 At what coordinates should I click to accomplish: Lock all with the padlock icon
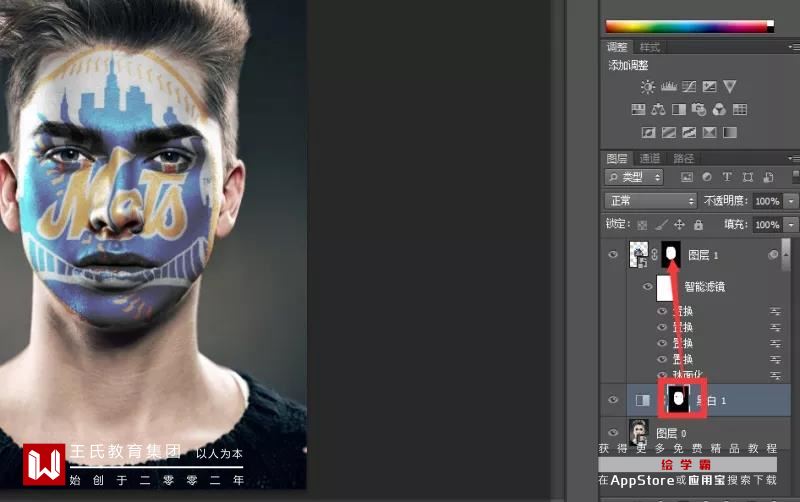pos(698,224)
